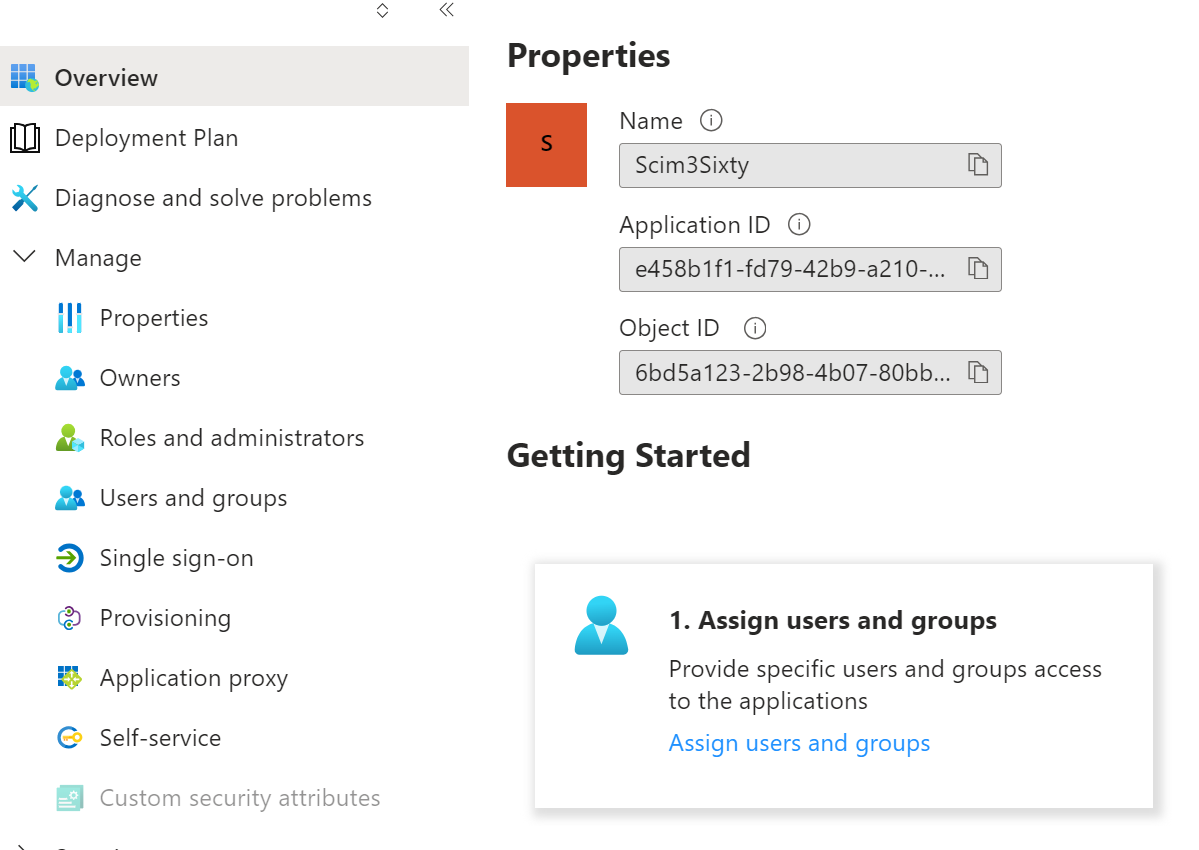Click the Provisioning icon in sidebar
This screenshot has height=850, width=1199.
pos(68,618)
